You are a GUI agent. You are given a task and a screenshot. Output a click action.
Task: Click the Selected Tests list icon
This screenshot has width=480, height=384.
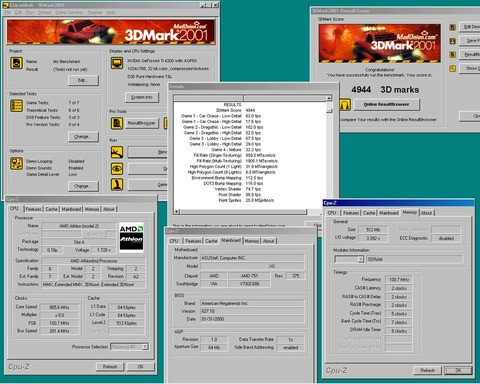tap(16, 106)
